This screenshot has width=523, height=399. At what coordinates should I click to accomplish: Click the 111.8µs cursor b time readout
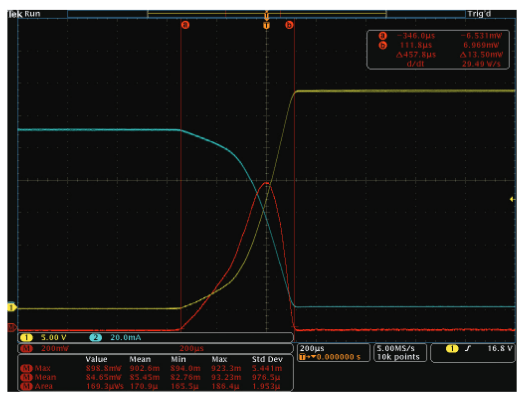[x=416, y=45]
